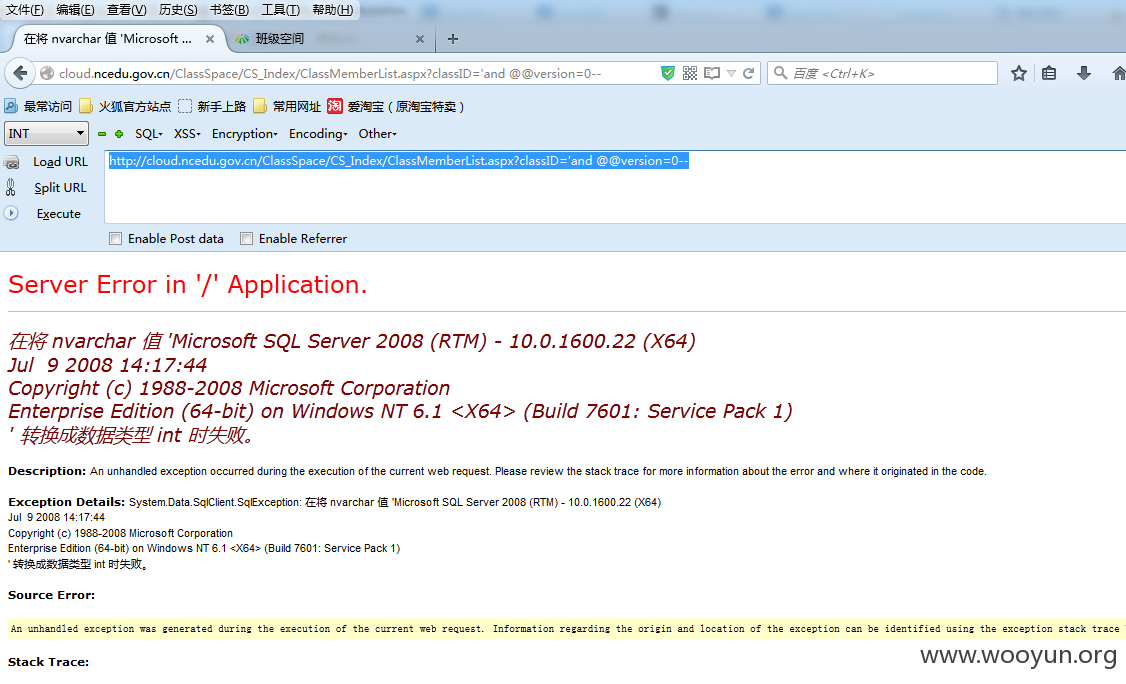Click the HackBar green minus icon

point(102,134)
